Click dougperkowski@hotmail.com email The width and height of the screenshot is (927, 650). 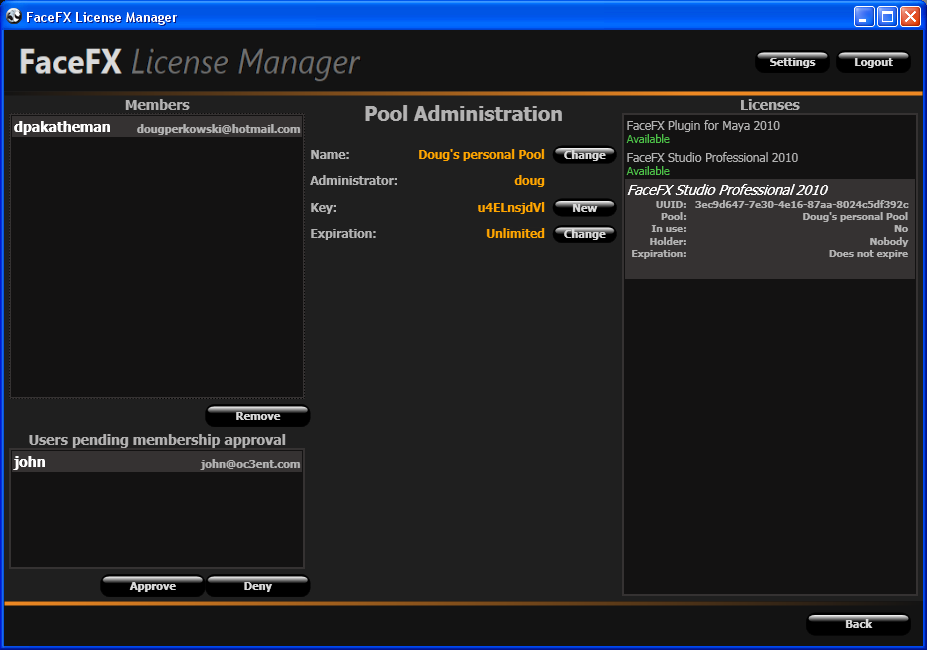(x=218, y=129)
